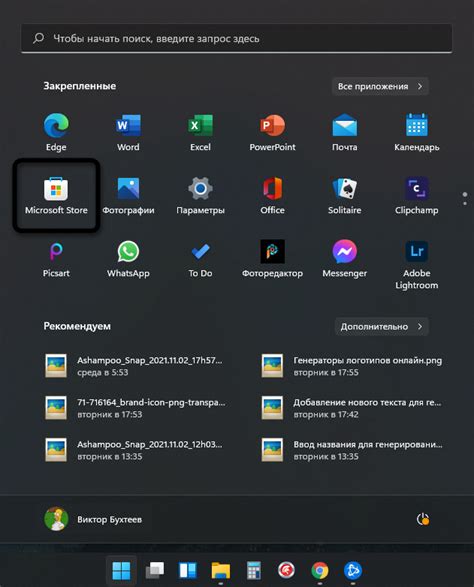Open Генераторы логотипов онлайн.png file
This screenshot has height=587, width=474.
pyautogui.click(x=352, y=366)
